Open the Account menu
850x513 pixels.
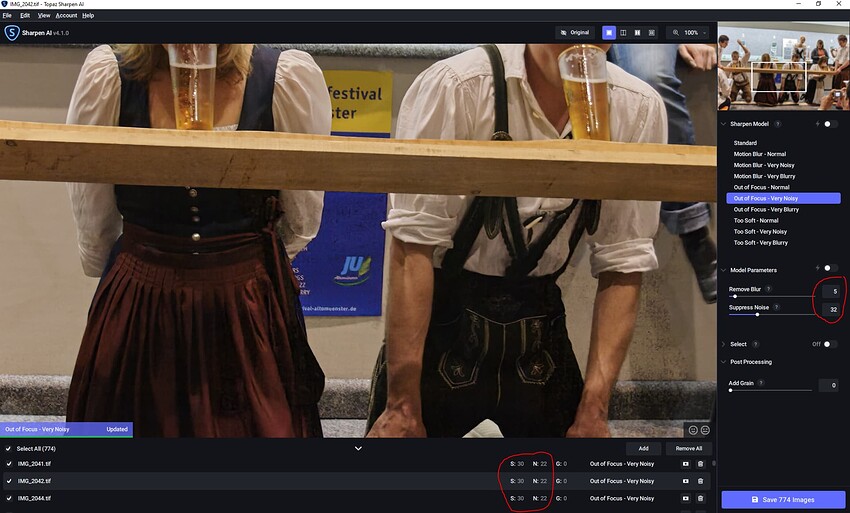pos(66,16)
